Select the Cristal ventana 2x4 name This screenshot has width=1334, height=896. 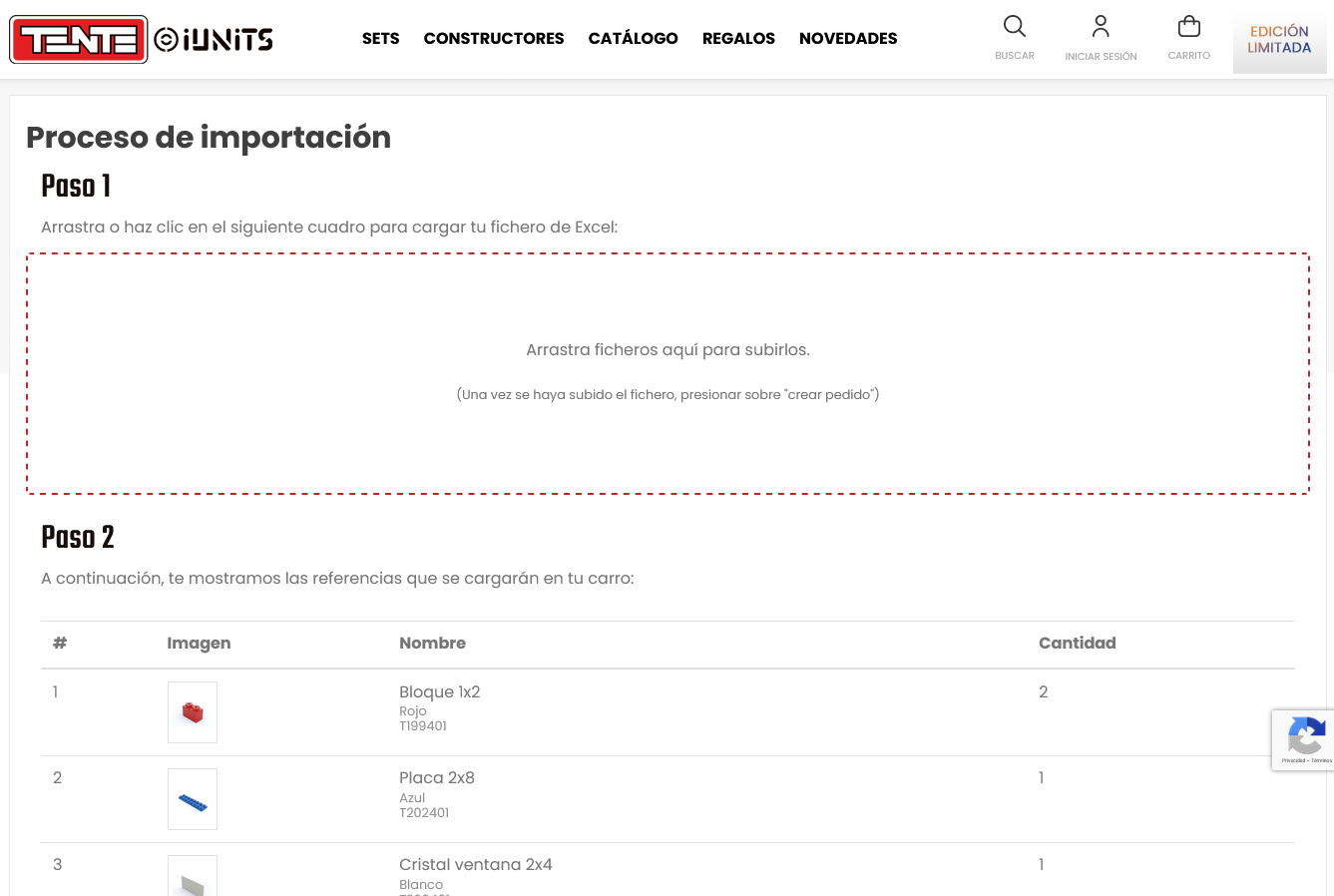pyautogui.click(x=476, y=865)
